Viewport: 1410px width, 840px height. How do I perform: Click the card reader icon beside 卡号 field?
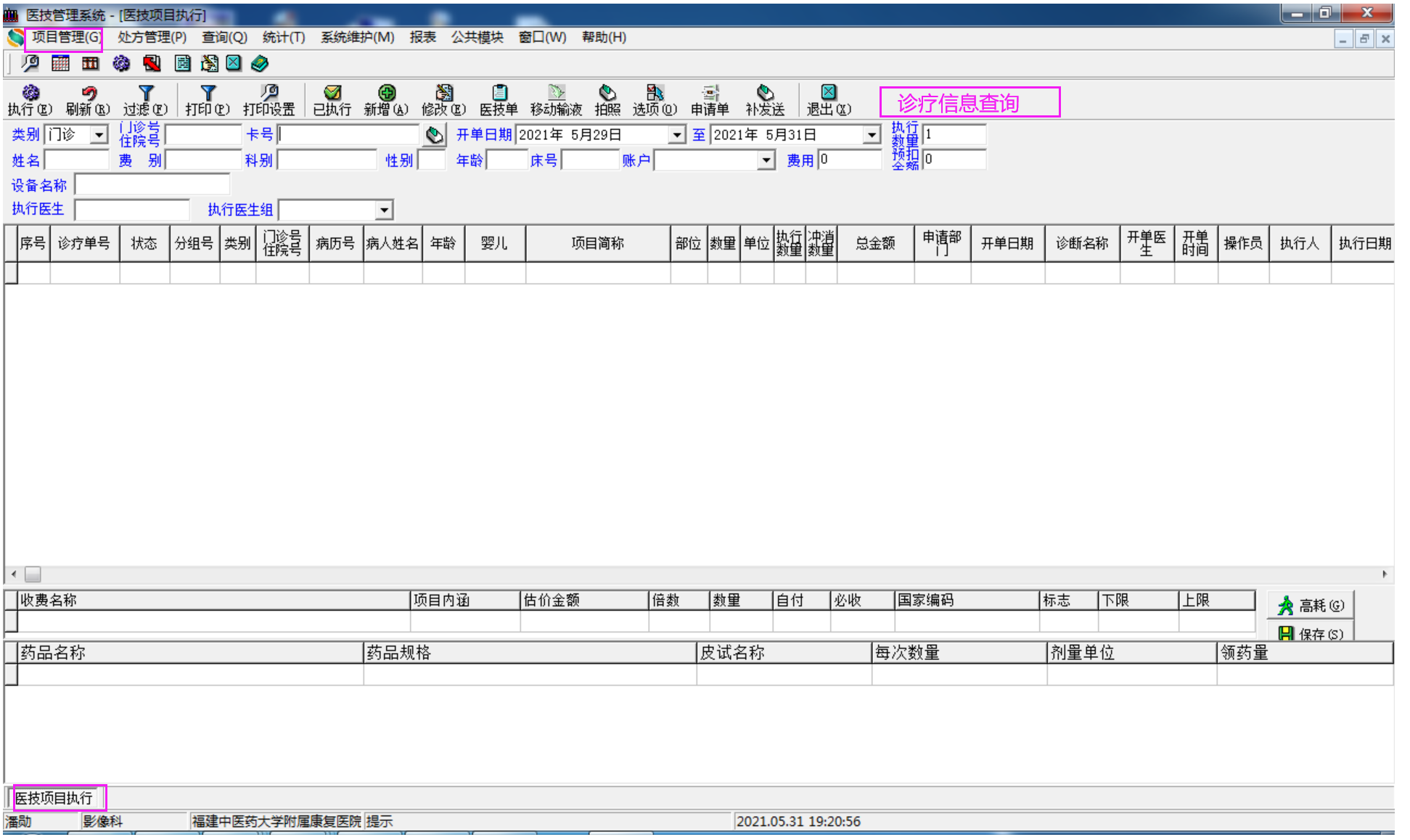tap(434, 135)
